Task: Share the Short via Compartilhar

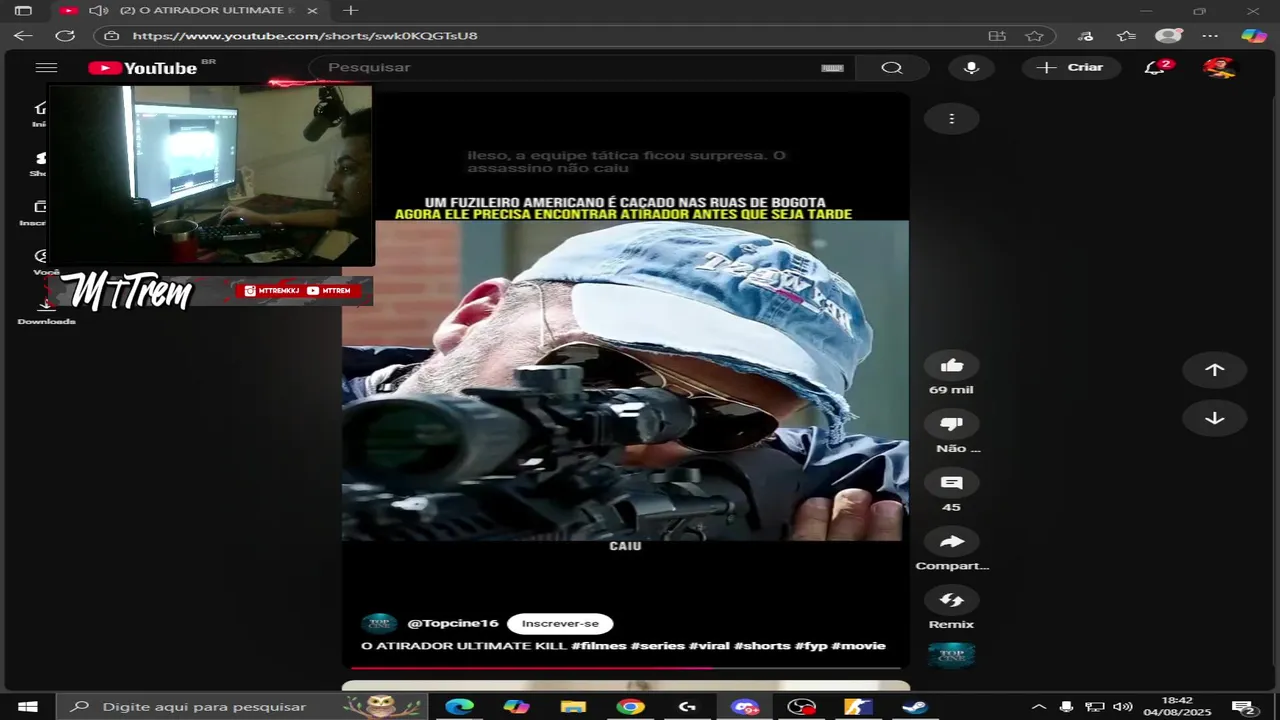Action: (951, 542)
